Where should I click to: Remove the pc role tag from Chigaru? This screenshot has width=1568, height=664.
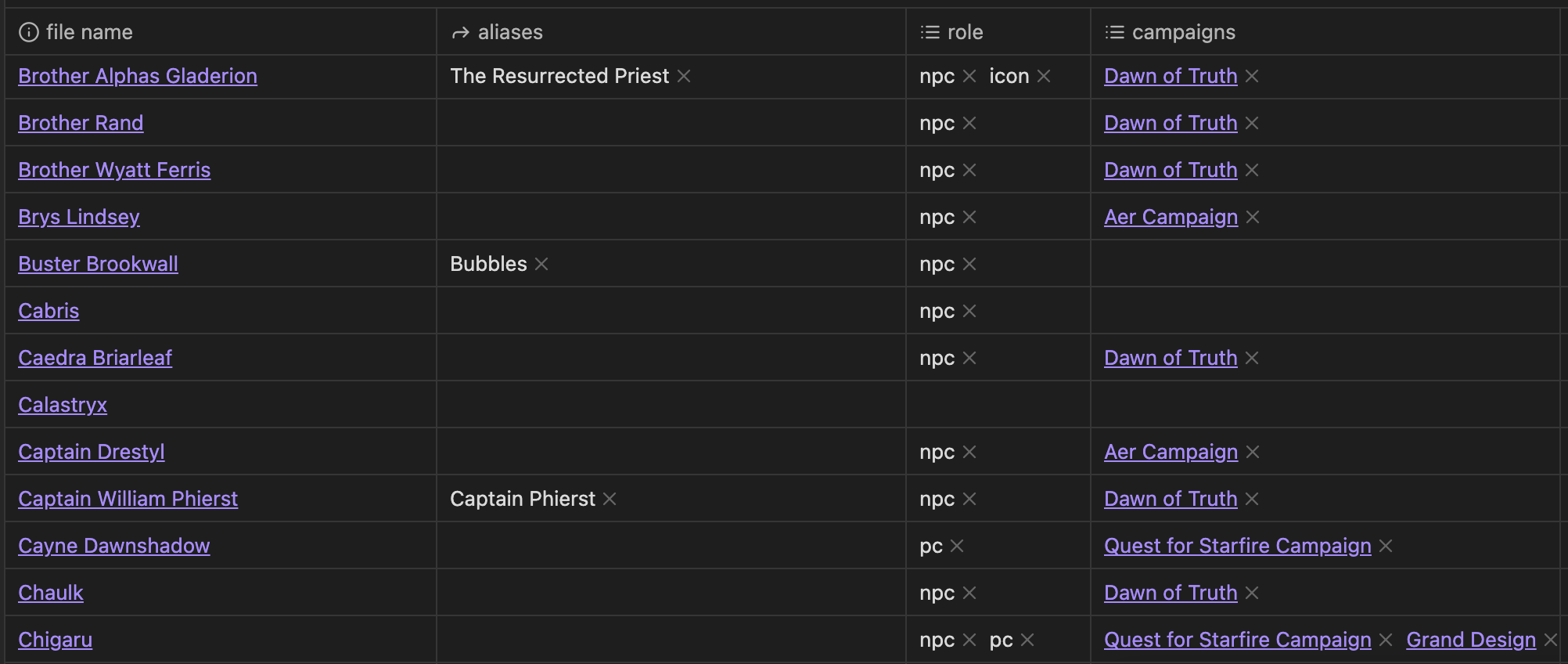click(1027, 640)
